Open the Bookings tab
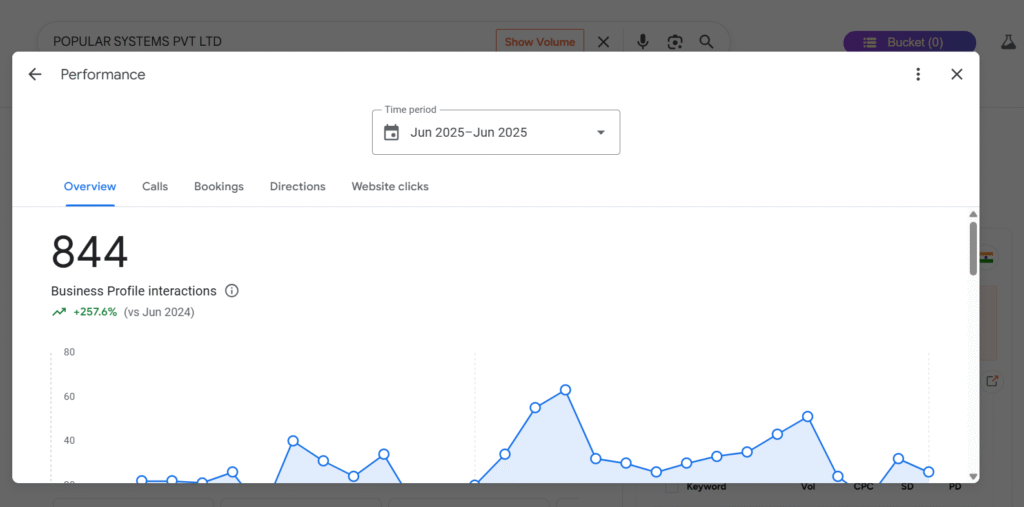This screenshot has width=1024, height=507. 219,186
